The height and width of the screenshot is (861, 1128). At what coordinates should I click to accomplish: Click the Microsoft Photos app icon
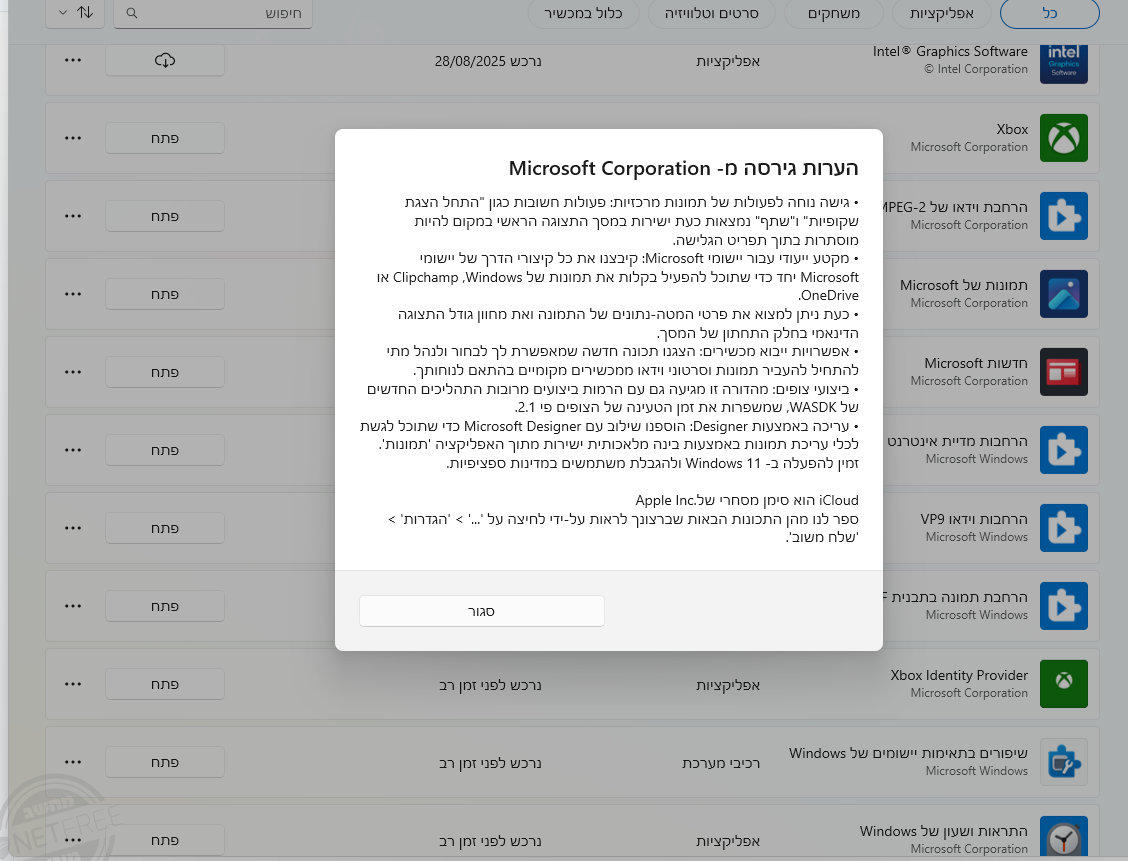coord(1063,294)
